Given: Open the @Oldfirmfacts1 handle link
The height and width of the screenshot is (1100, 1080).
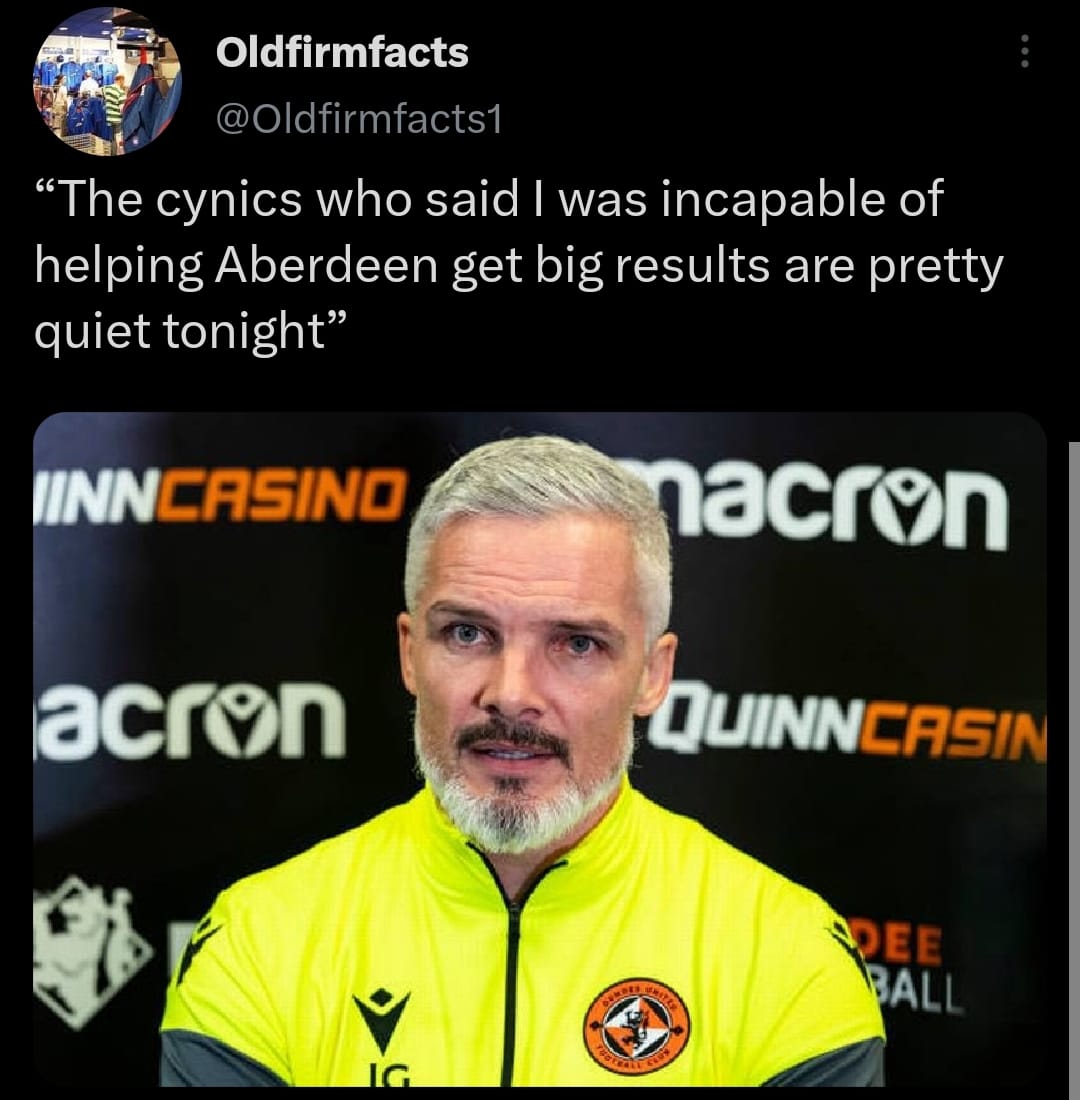Looking at the screenshot, I should [359, 119].
